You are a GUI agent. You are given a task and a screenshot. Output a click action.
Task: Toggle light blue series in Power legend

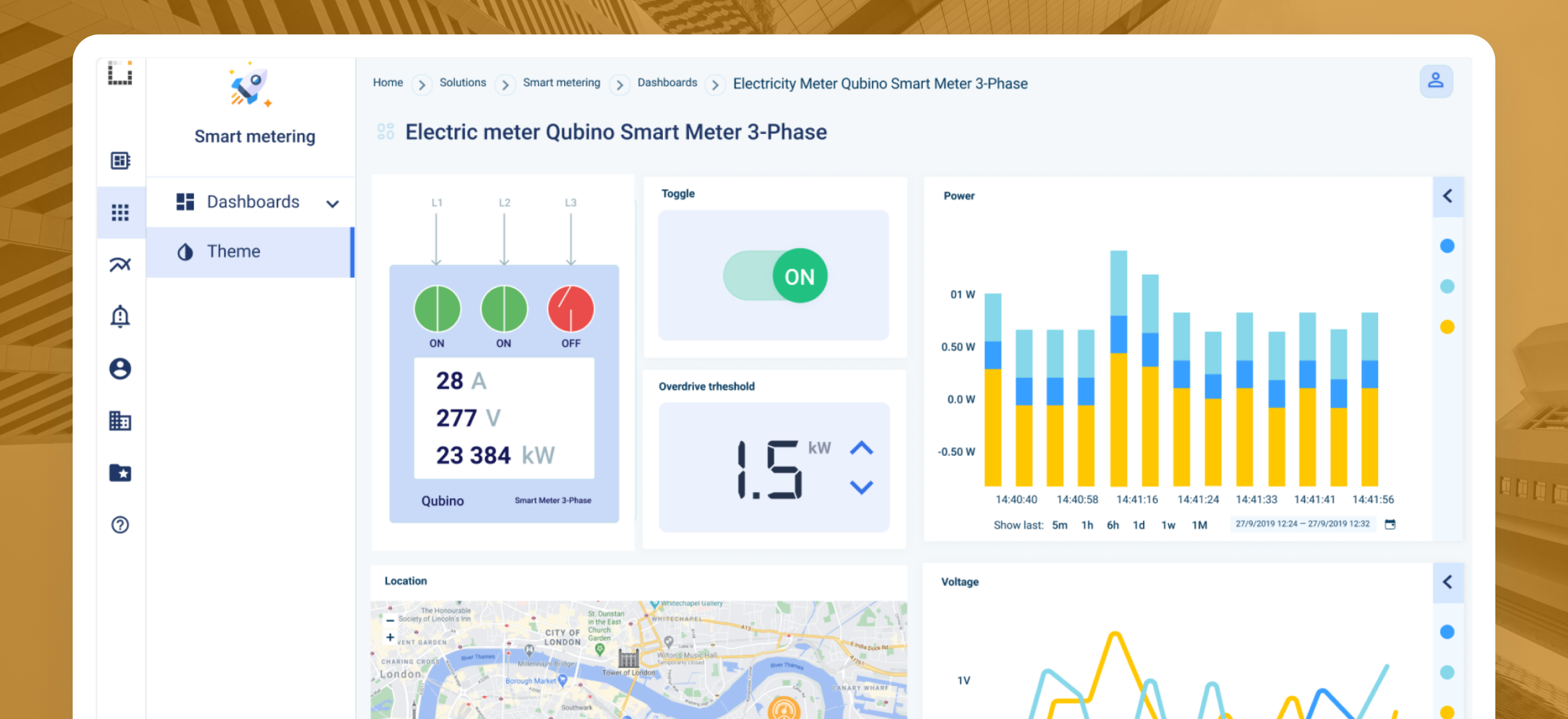[x=1448, y=286]
